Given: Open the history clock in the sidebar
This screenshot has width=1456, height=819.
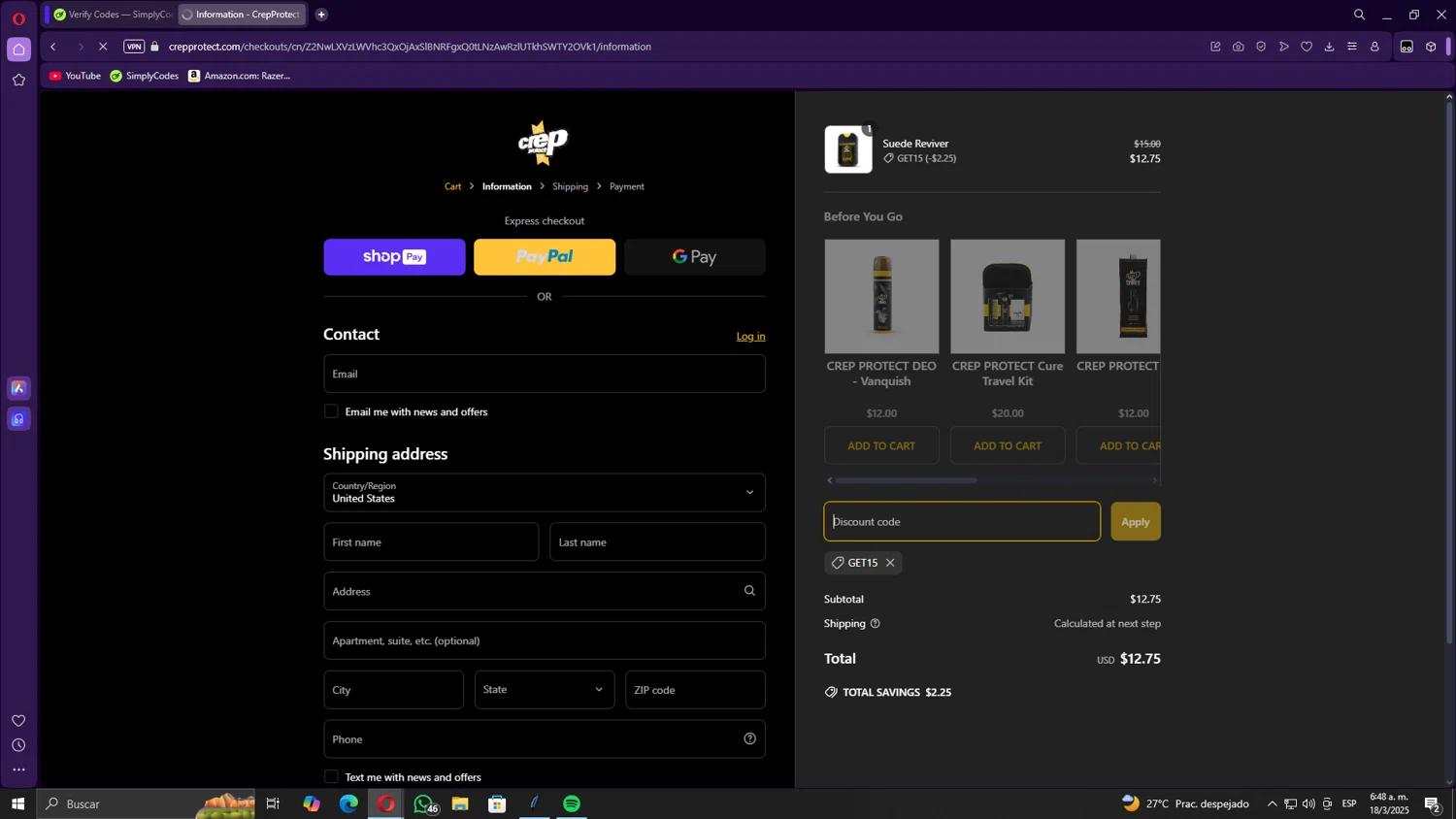Looking at the screenshot, I should coord(18,745).
